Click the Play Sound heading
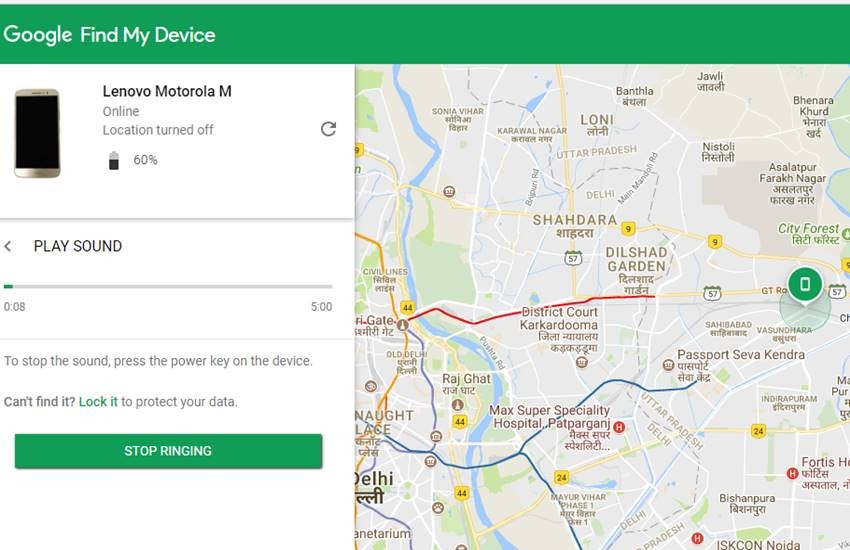The width and height of the screenshot is (850, 550). pyautogui.click(x=78, y=246)
